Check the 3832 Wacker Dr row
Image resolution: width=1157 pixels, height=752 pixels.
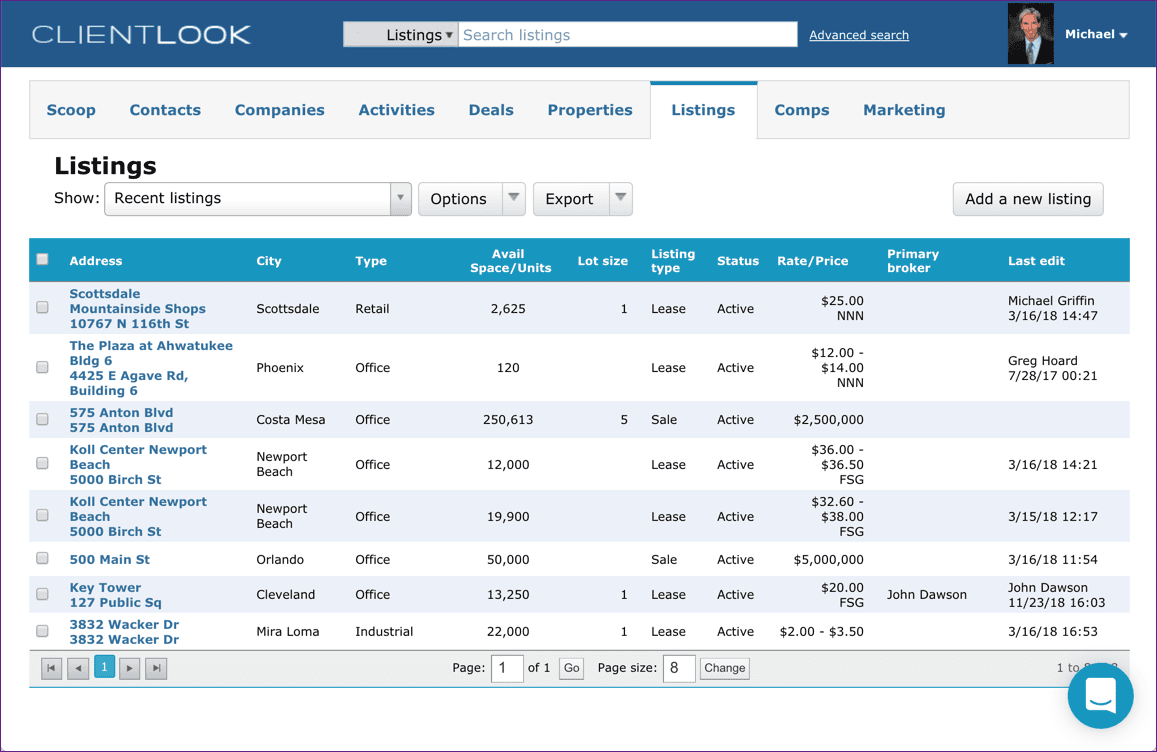43,630
